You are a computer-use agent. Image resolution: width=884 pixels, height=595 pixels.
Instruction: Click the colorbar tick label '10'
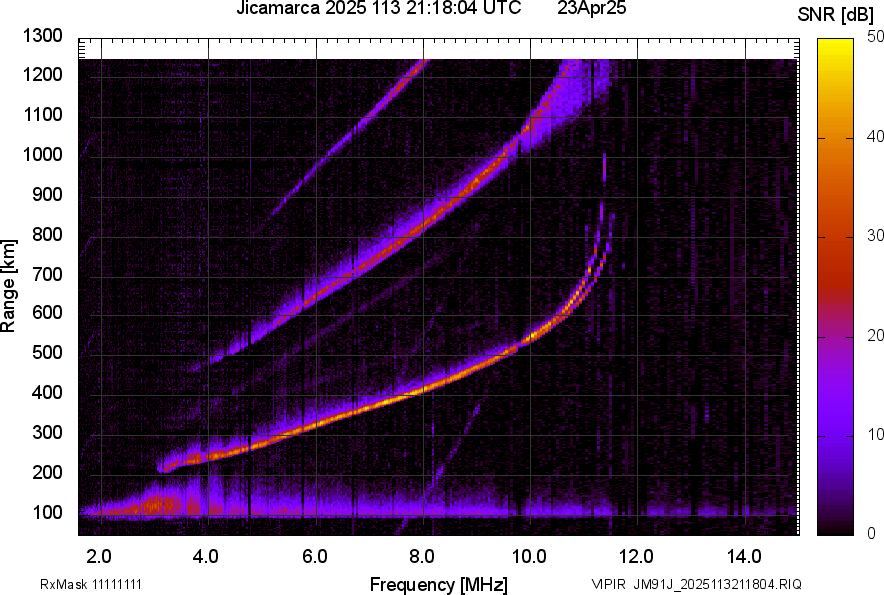coord(876,434)
